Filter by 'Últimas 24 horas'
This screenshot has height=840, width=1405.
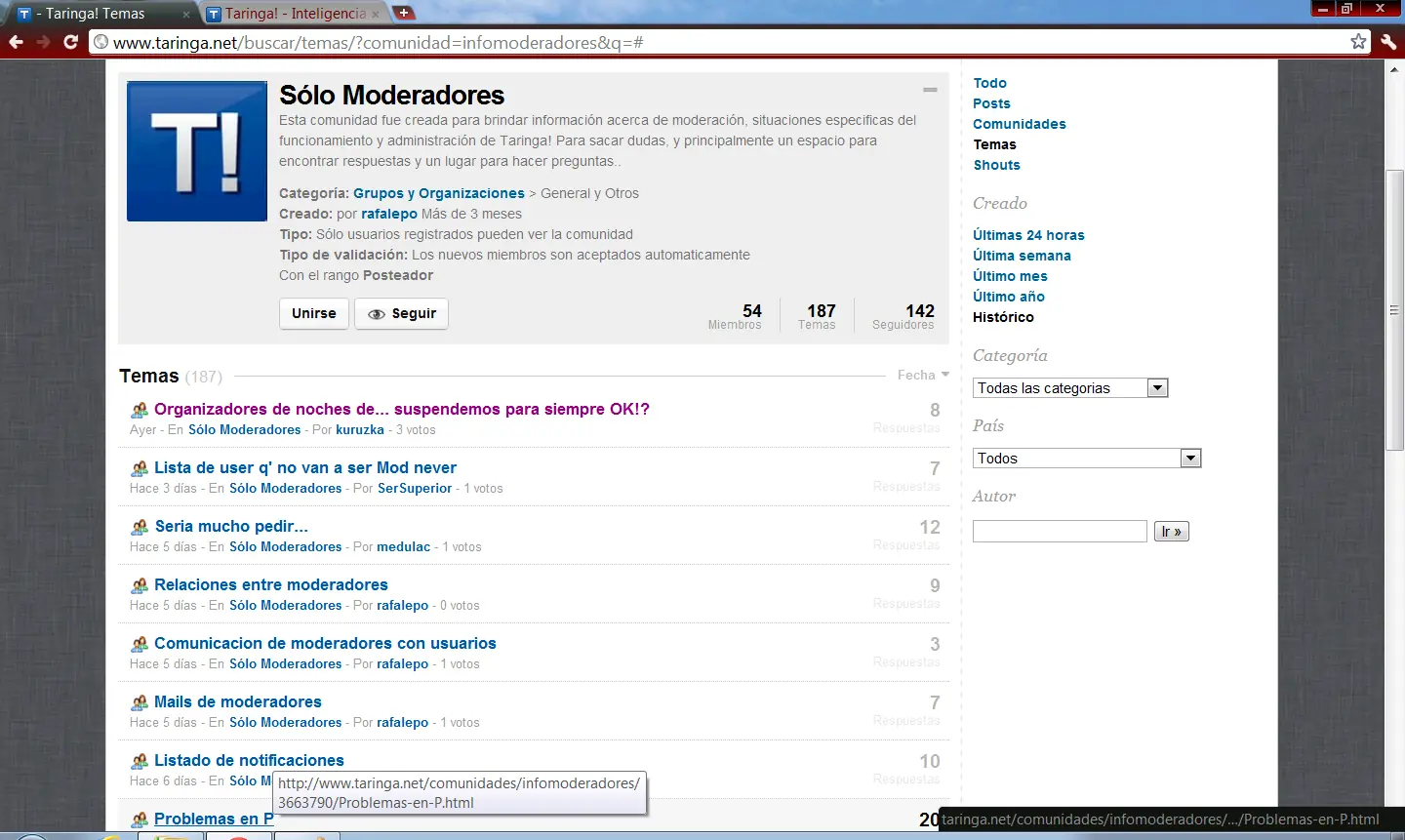[1028, 235]
